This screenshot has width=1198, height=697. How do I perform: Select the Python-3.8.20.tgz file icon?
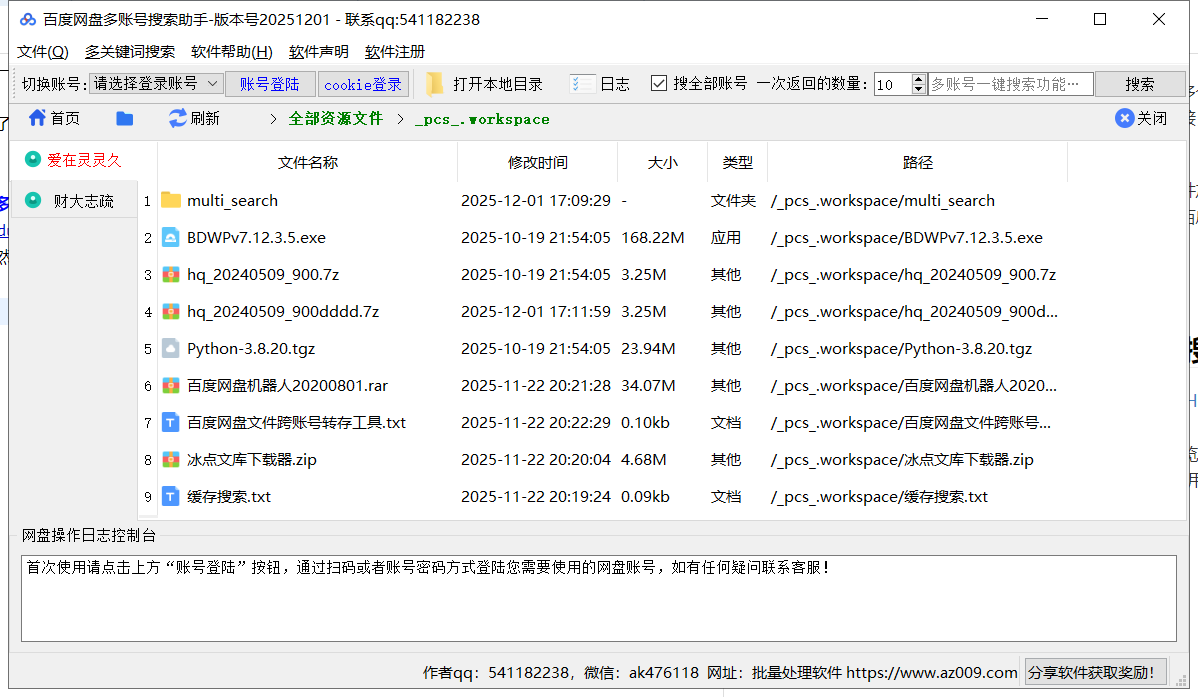[171, 349]
